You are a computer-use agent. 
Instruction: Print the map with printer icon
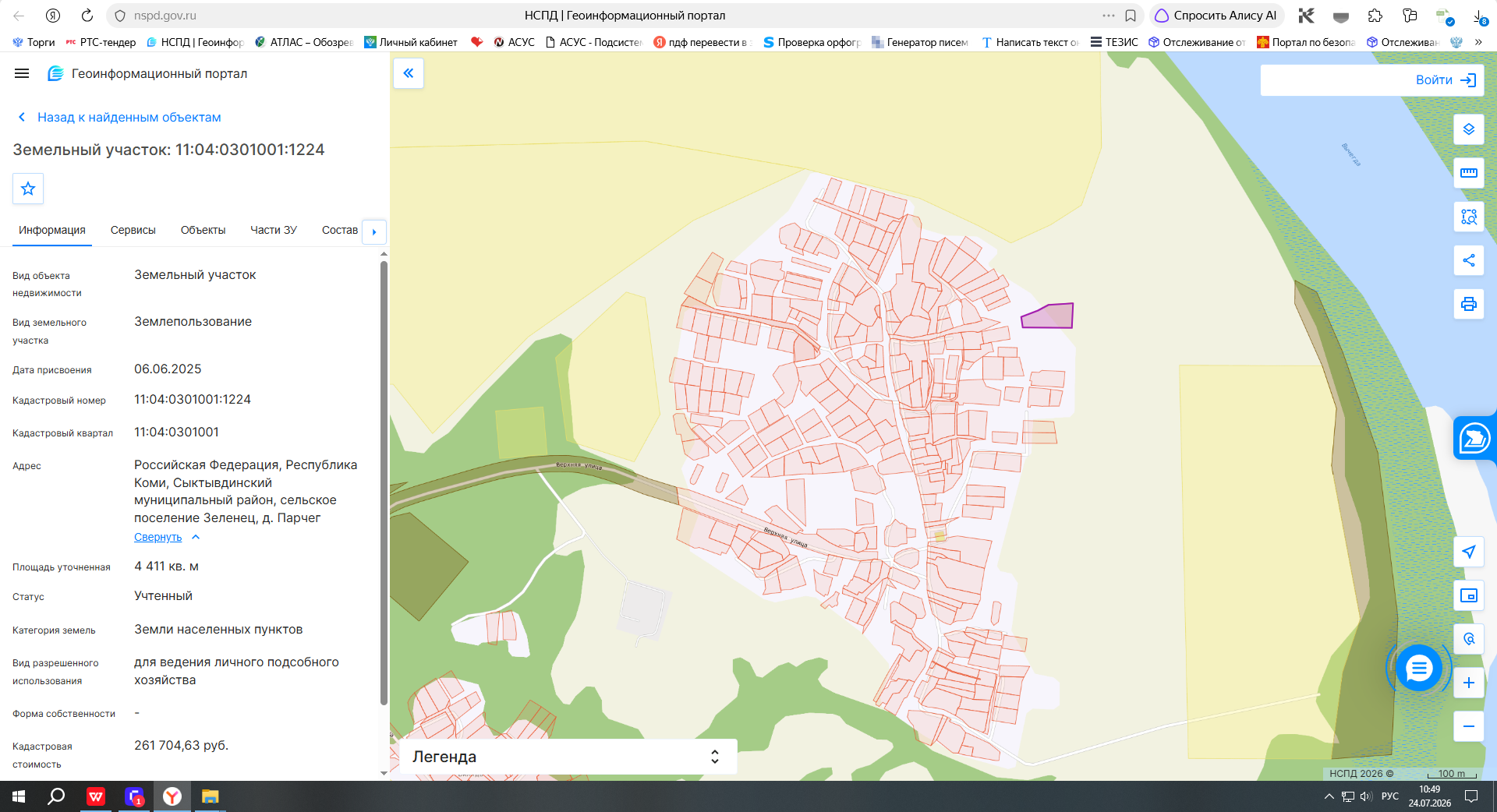1468,304
